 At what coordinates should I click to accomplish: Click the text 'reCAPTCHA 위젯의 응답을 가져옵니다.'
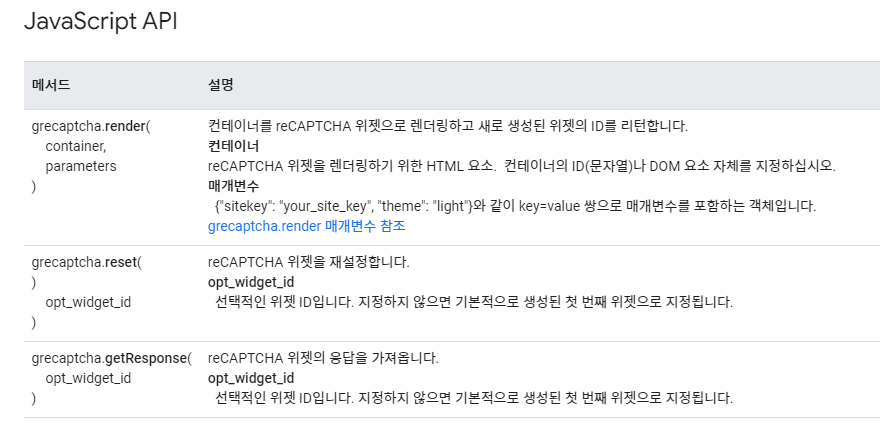coord(323,358)
